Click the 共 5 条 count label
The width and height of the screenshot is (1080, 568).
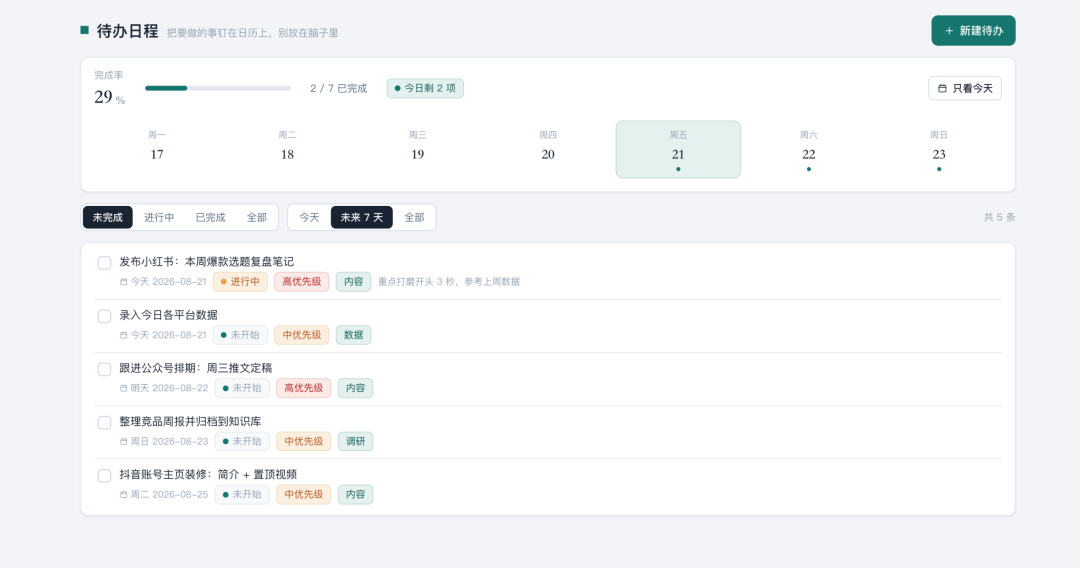click(x=999, y=218)
